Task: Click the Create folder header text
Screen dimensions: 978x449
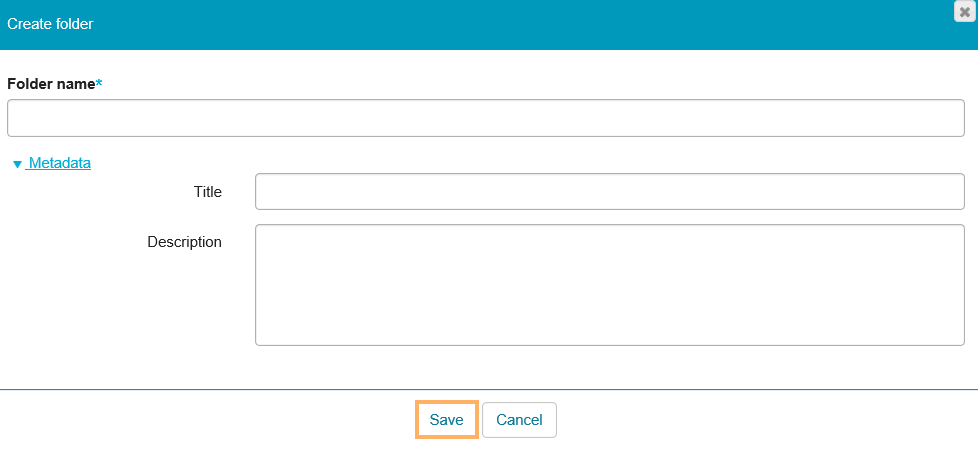Action: (x=50, y=24)
